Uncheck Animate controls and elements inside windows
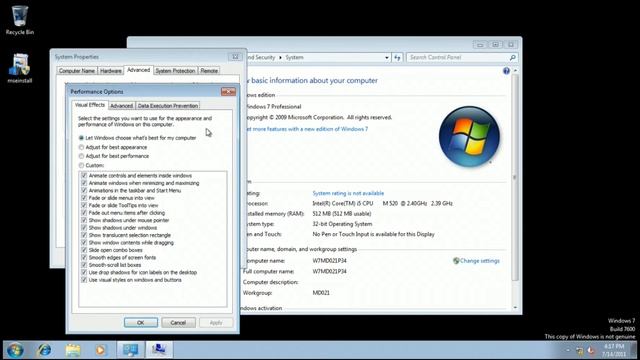 pyautogui.click(x=84, y=176)
